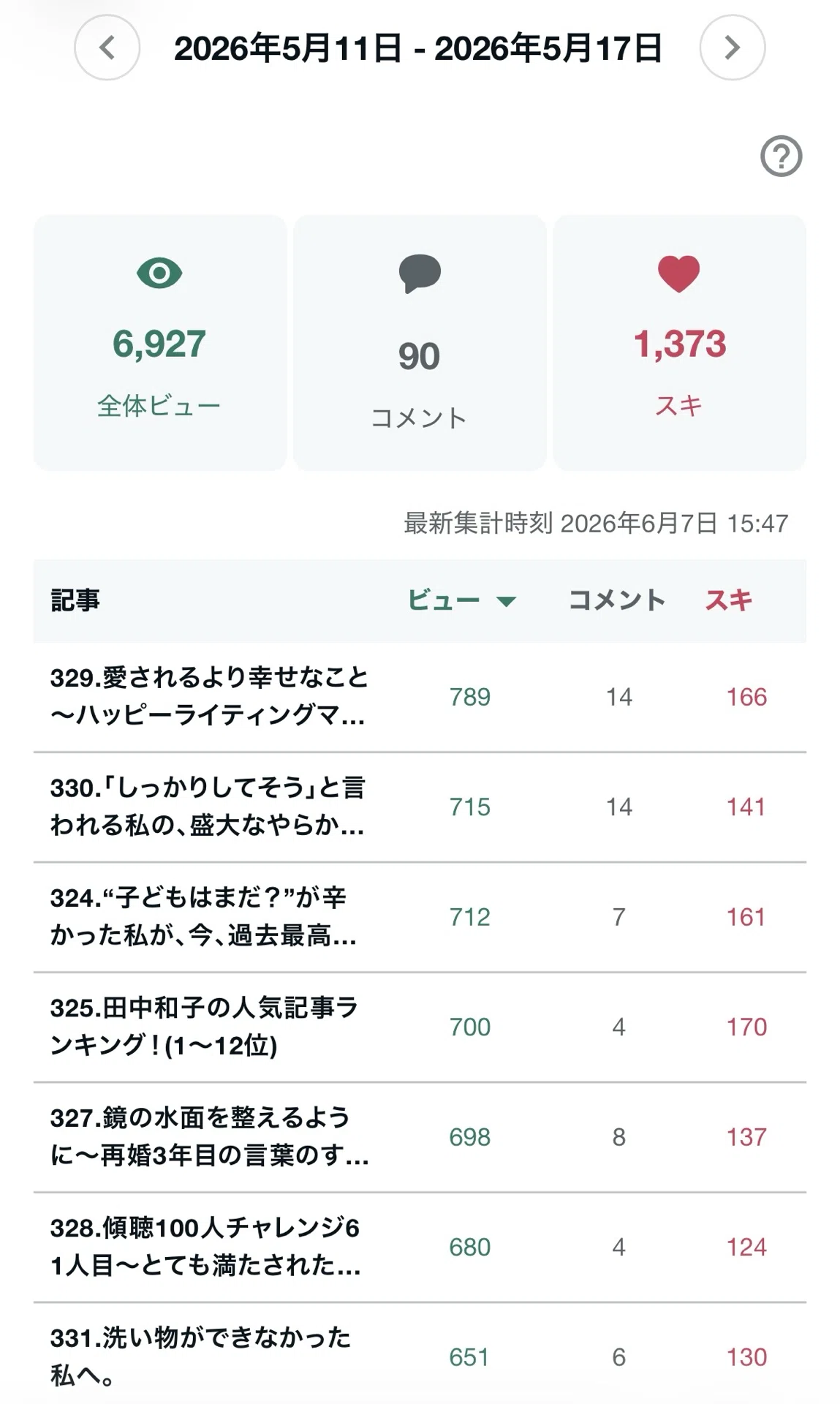Open article 330.「しっかりしてそう」と言われる私

click(x=208, y=807)
